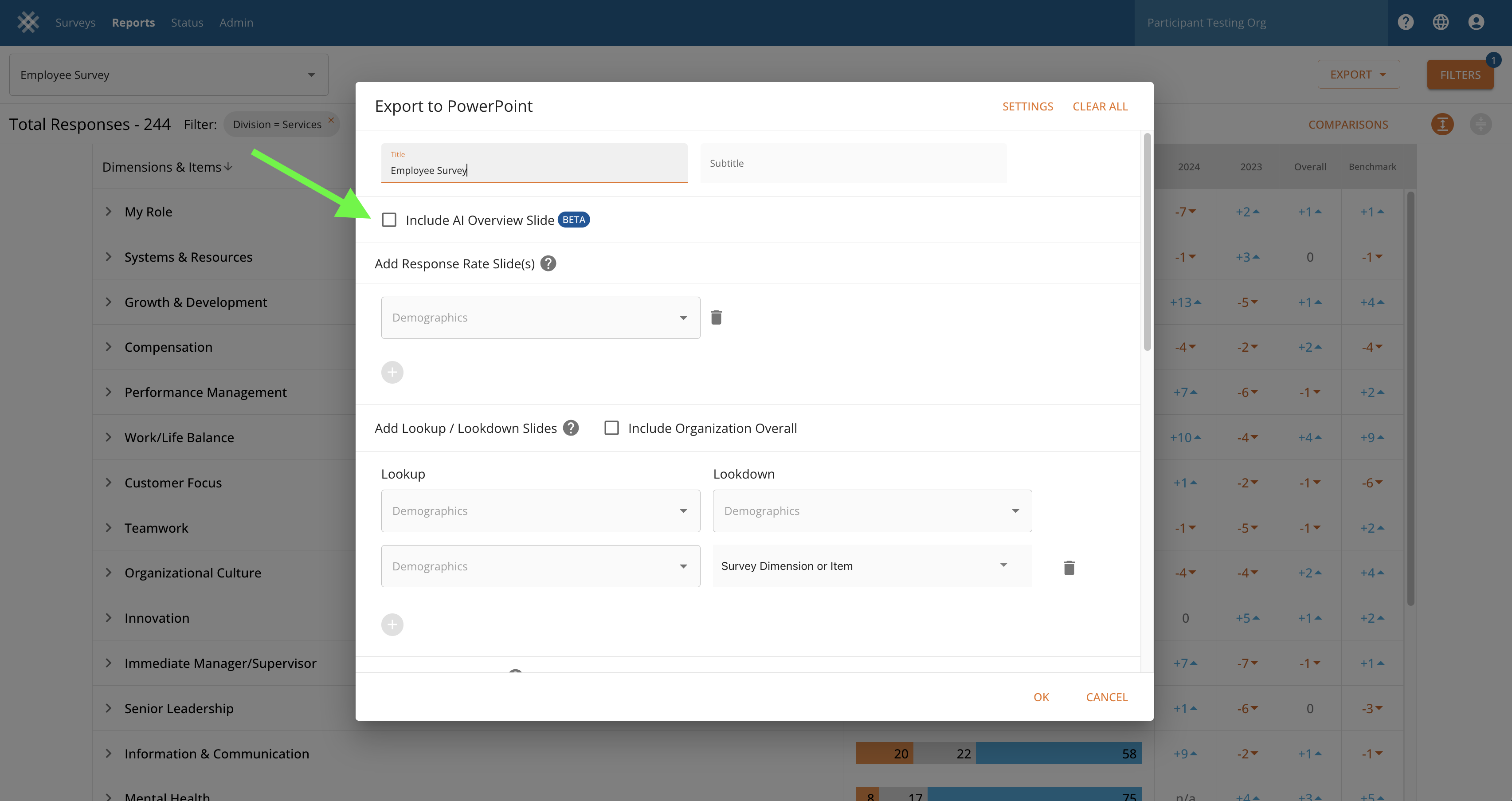Image resolution: width=1512 pixels, height=801 pixels.
Task: Click OK to export PowerPoint
Action: tap(1041, 697)
